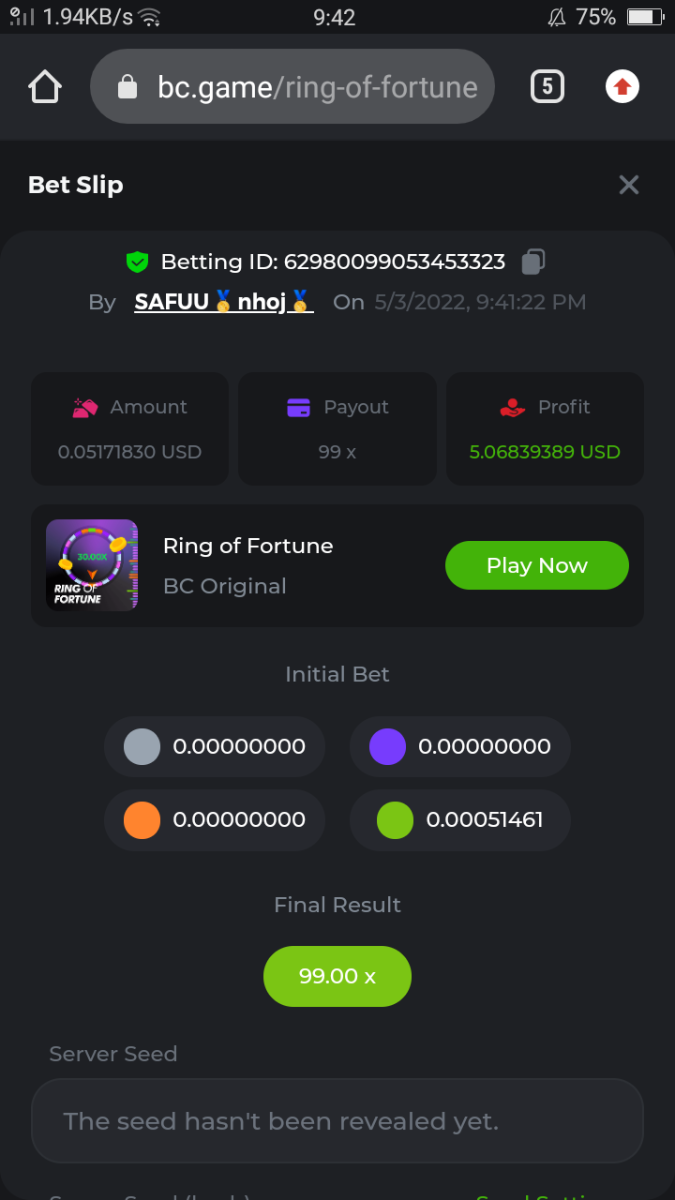This screenshot has height=1200, width=675.
Task: Copy the Betting ID using the copy icon
Action: (x=533, y=262)
